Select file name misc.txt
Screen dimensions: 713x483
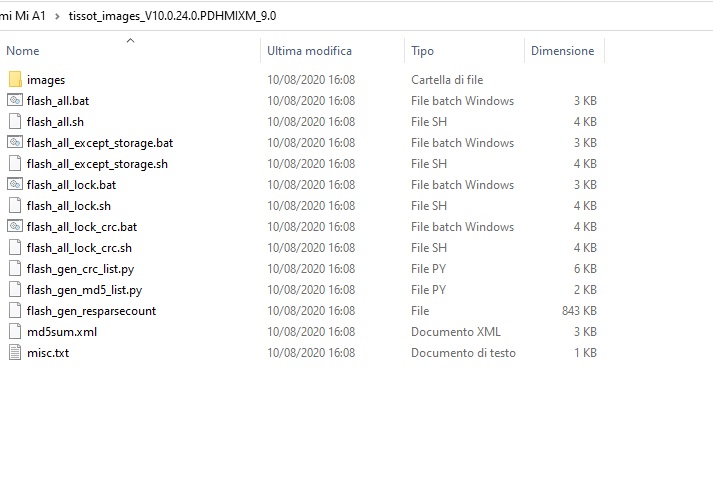tap(48, 352)
